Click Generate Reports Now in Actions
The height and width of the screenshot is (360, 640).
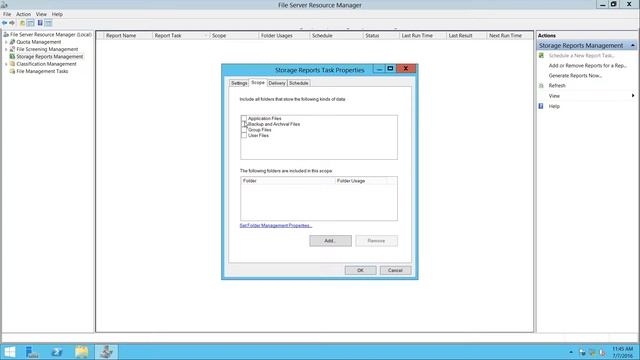point(575,76)
